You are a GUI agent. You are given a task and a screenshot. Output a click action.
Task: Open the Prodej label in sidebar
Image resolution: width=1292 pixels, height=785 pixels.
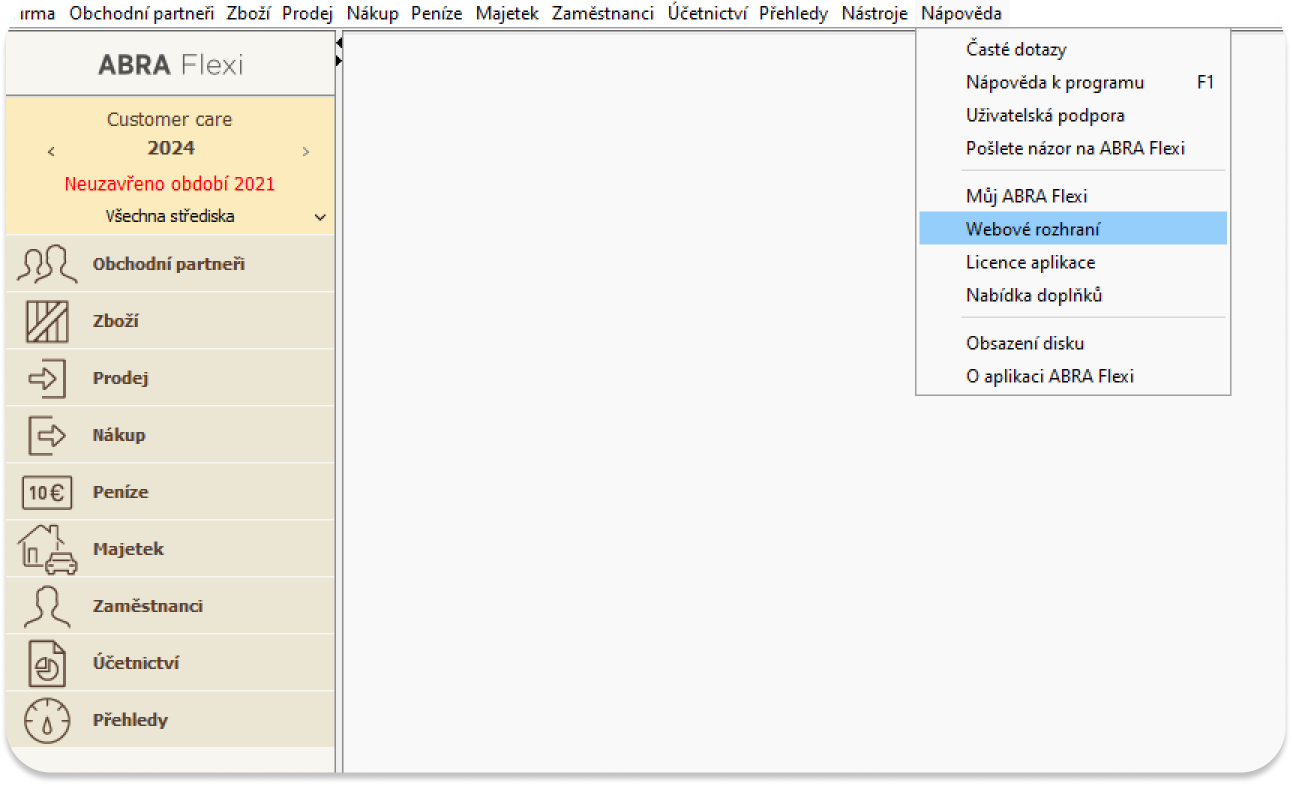120,379
